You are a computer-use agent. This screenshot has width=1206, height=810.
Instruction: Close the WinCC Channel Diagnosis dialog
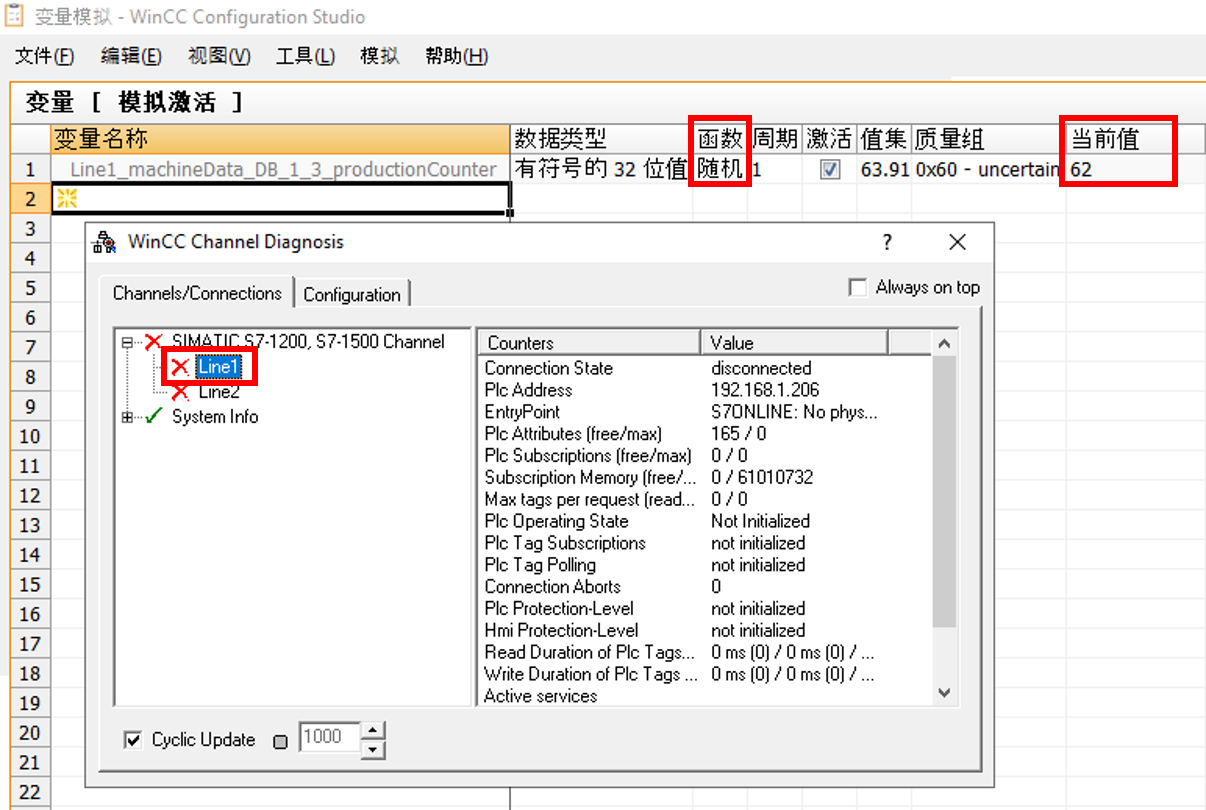pyautogui.click(x=957, y=242)
